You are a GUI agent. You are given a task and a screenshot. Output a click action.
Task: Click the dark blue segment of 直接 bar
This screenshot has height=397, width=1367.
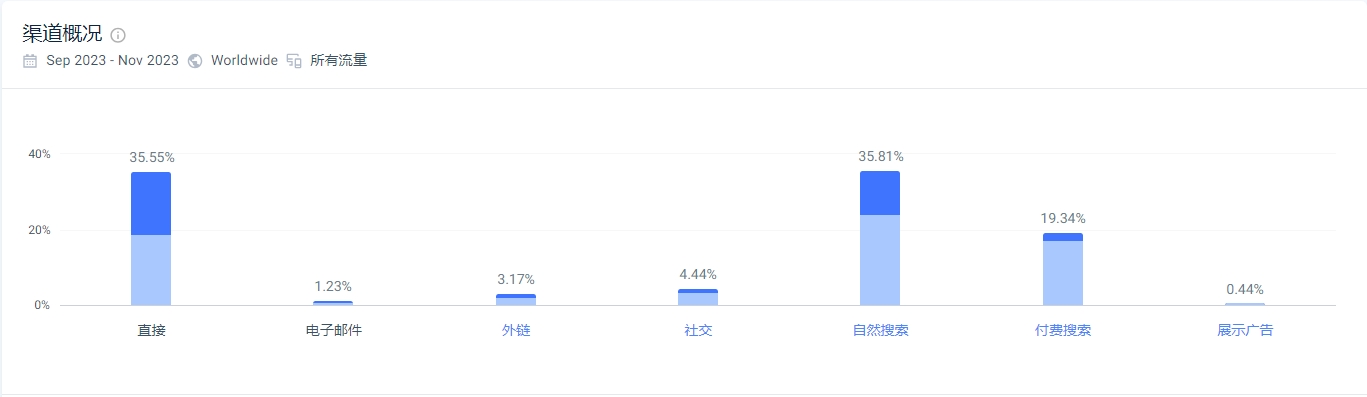click(151, 204)
